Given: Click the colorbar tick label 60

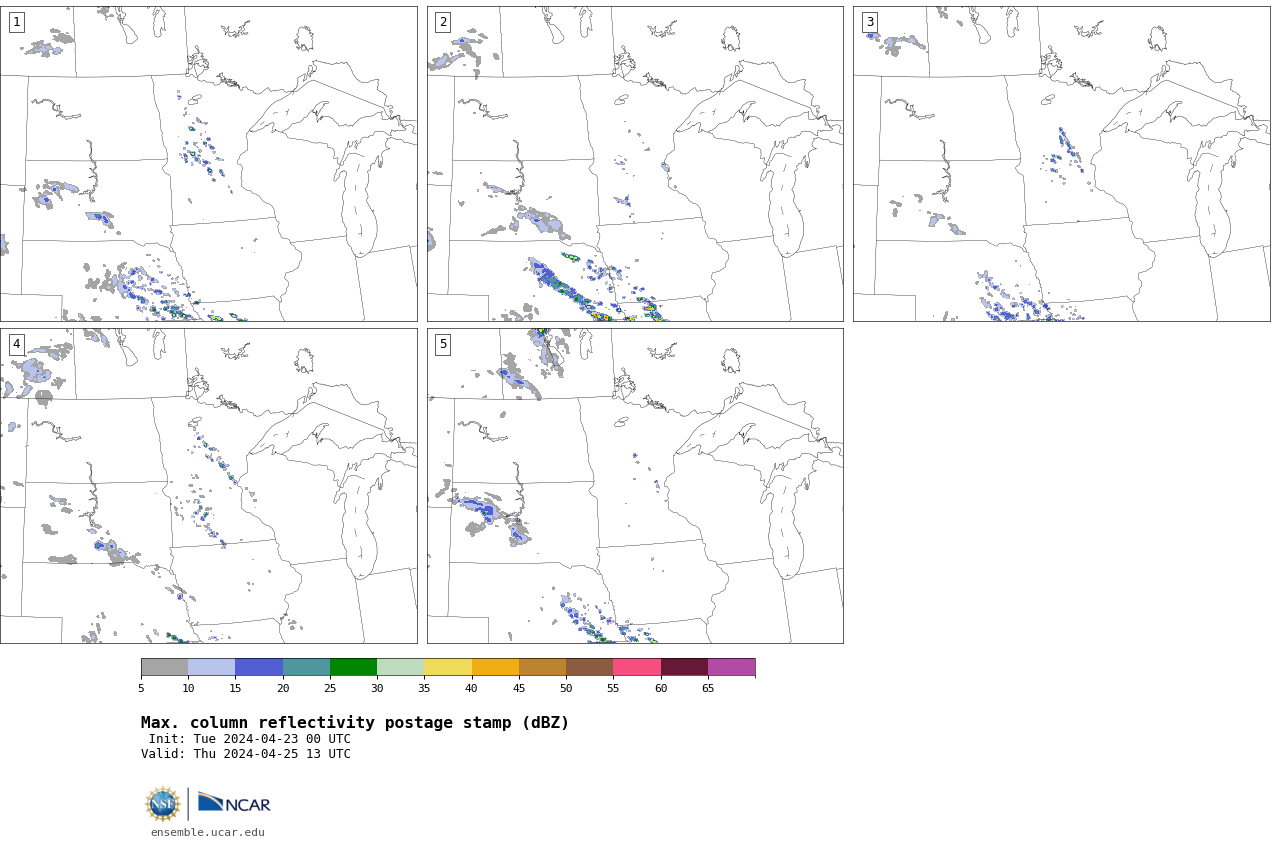Looking at the screenshot, I should (661, 688).
